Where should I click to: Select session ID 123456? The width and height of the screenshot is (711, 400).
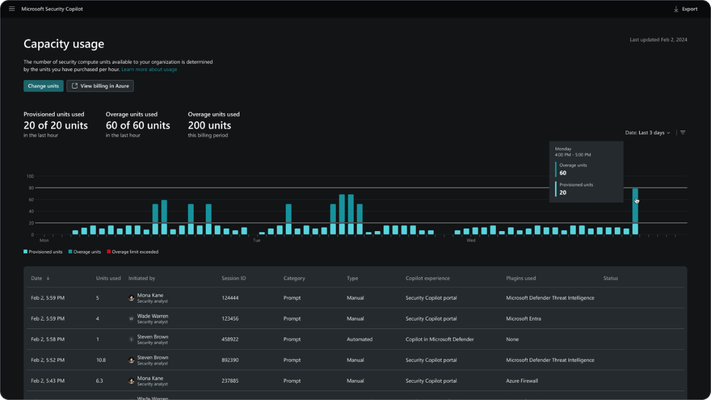pyautogui.click(x=230, y=319)
